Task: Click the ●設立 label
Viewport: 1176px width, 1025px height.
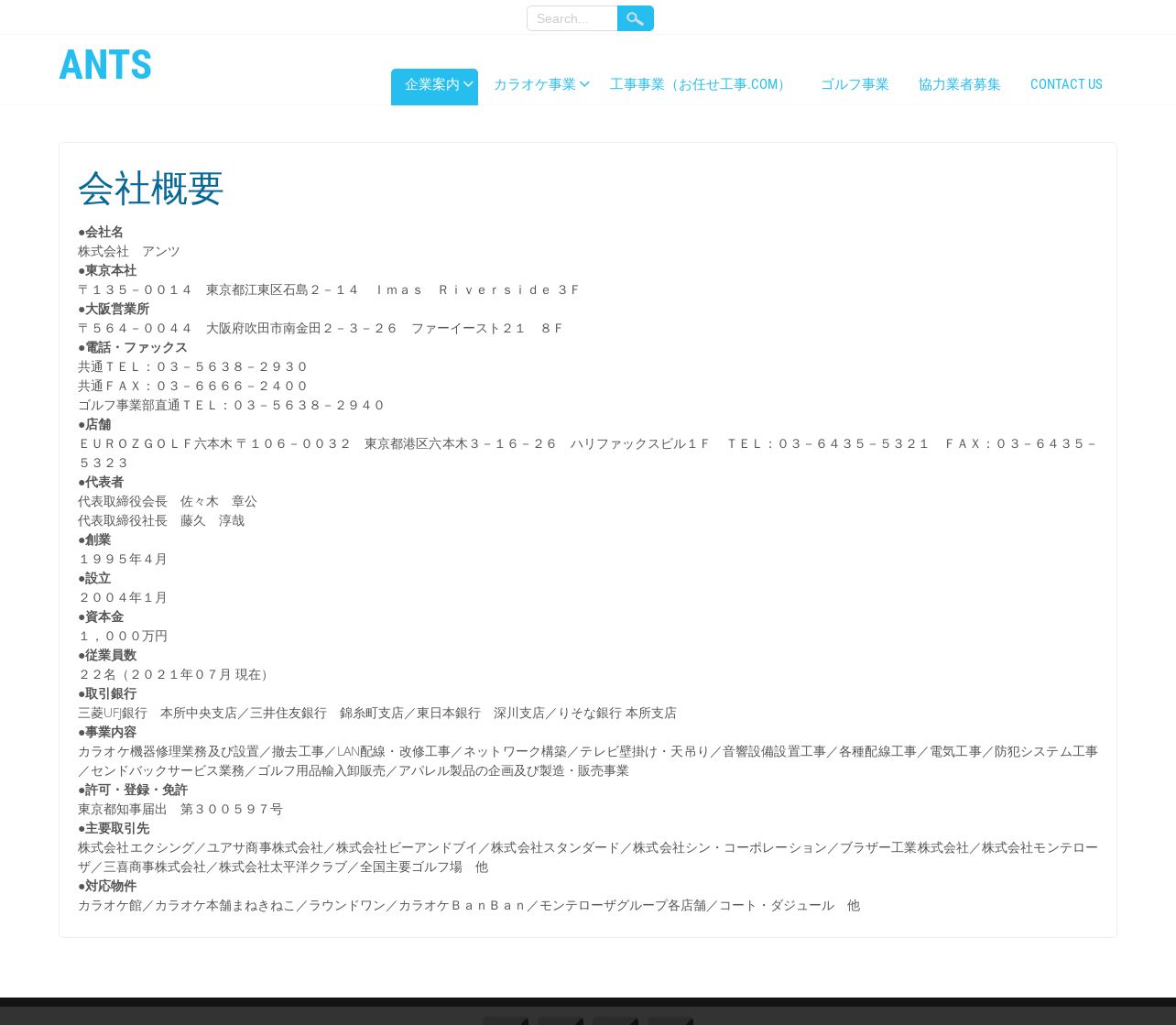Action: (94, 578)
